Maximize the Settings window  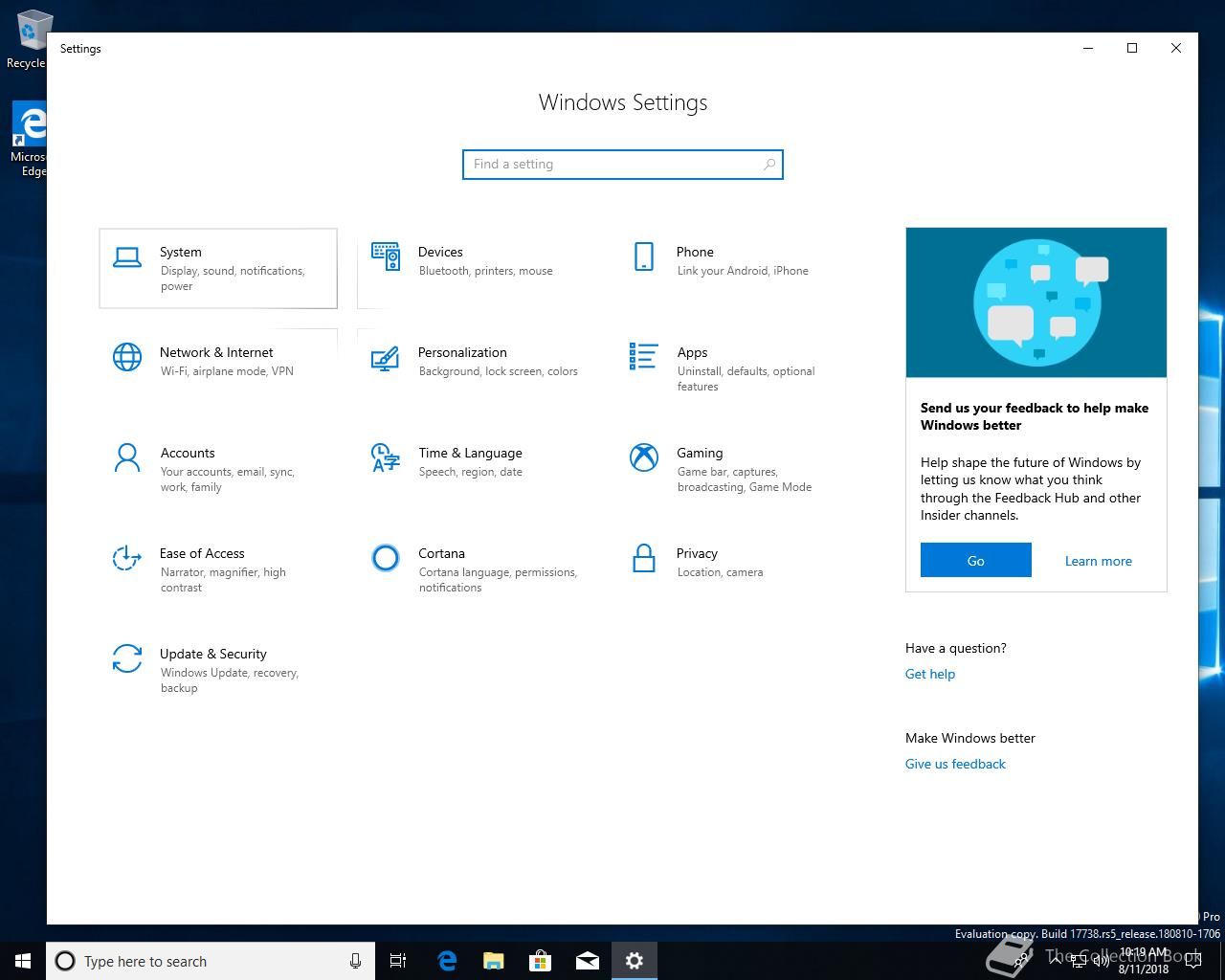point(1132,48)
